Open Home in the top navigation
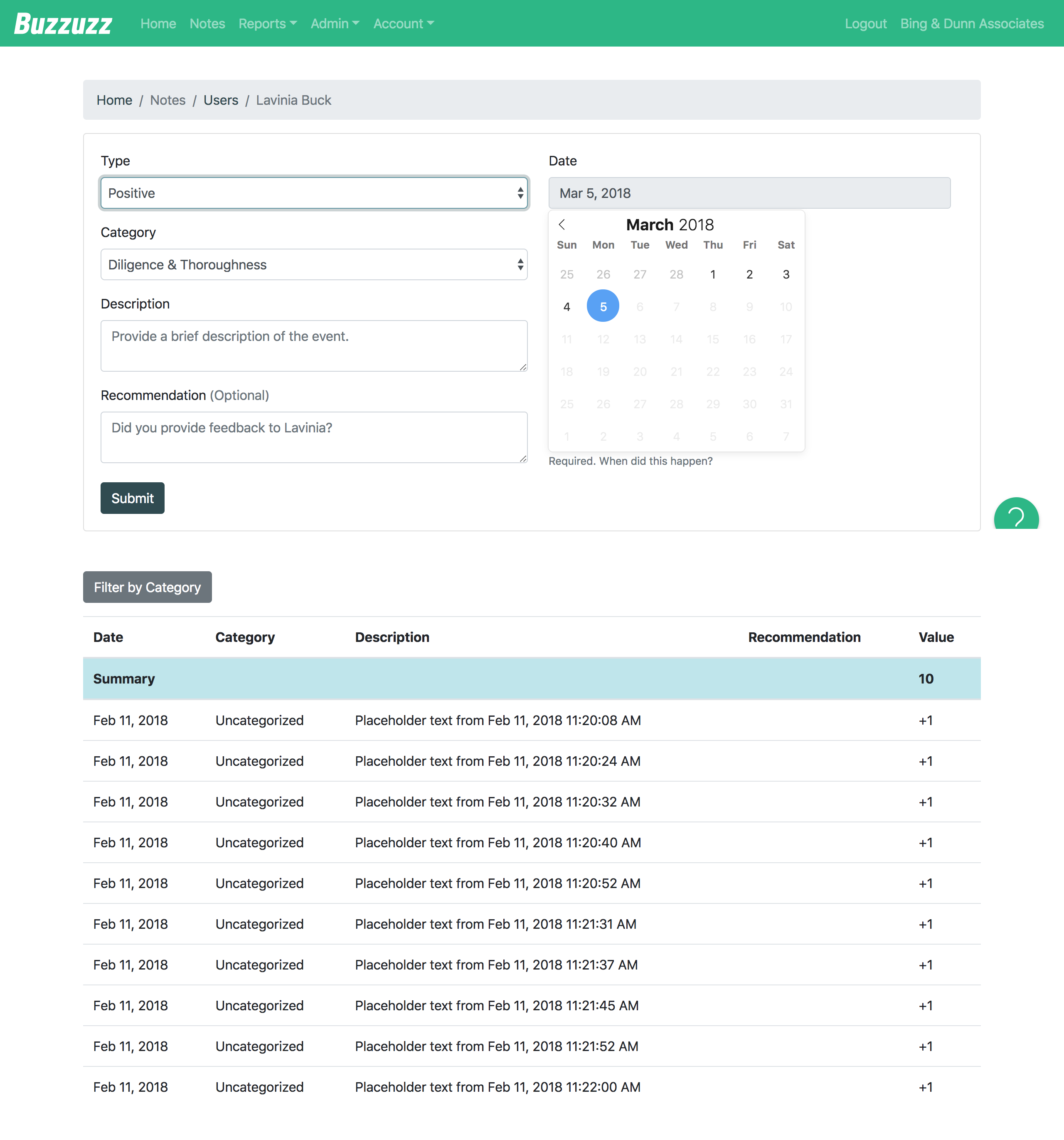Screen dimensions: 1064x1140 tap(158, 24)
